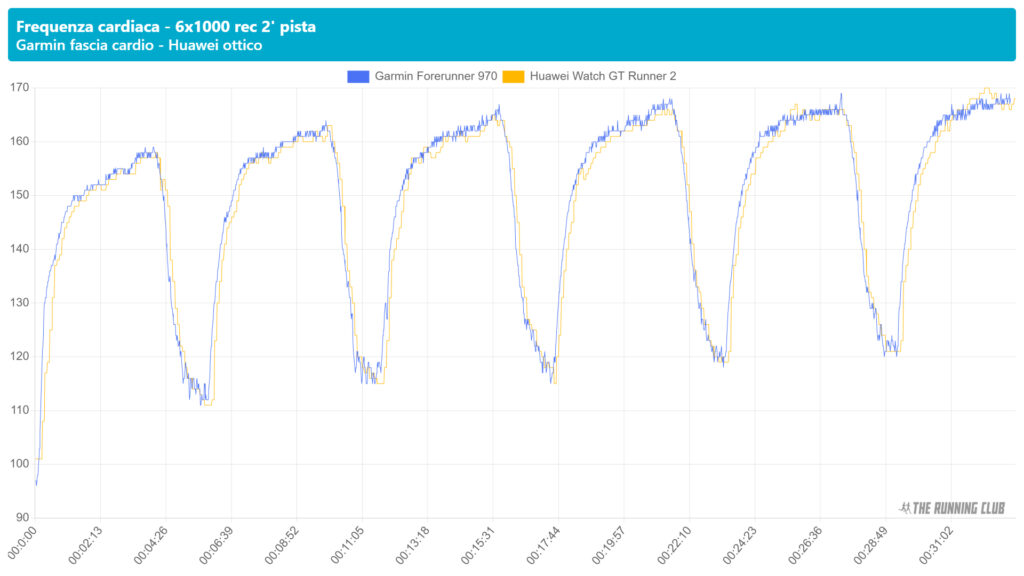This screenshot has width=1024, height=576.
Task: Click the orange Huawei legend color swatch
Action: coord(513,76)
